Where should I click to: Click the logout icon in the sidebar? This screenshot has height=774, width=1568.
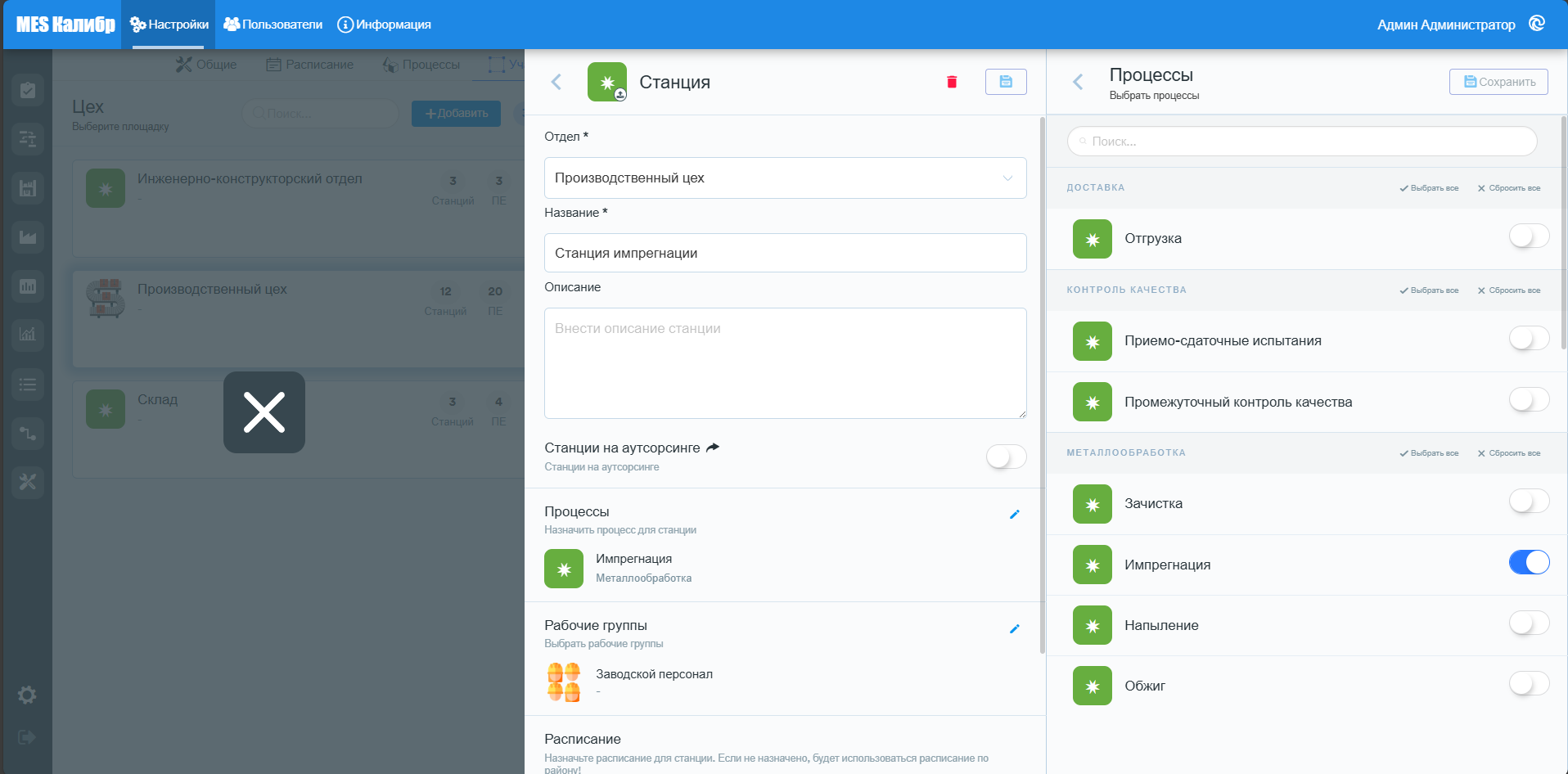pos(27,737)
